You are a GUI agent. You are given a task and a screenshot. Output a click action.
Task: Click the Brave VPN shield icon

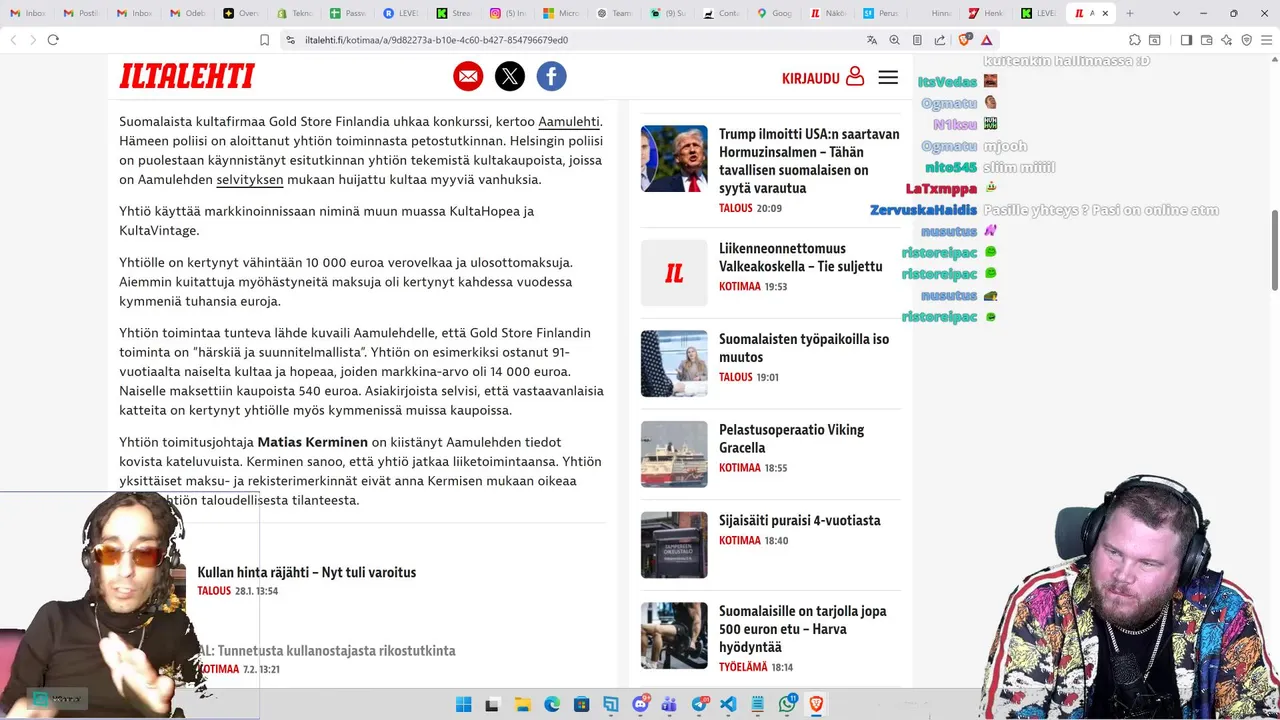click(1246, 40)
